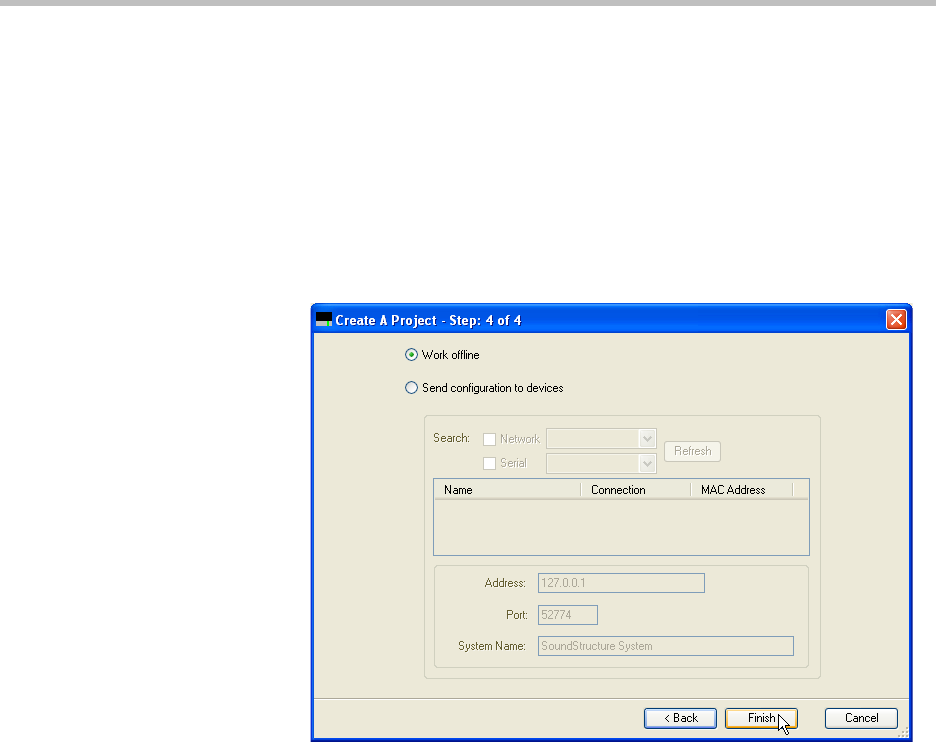
Task: Close the Create A Project dialog
Action: click(x=896, y=320)
